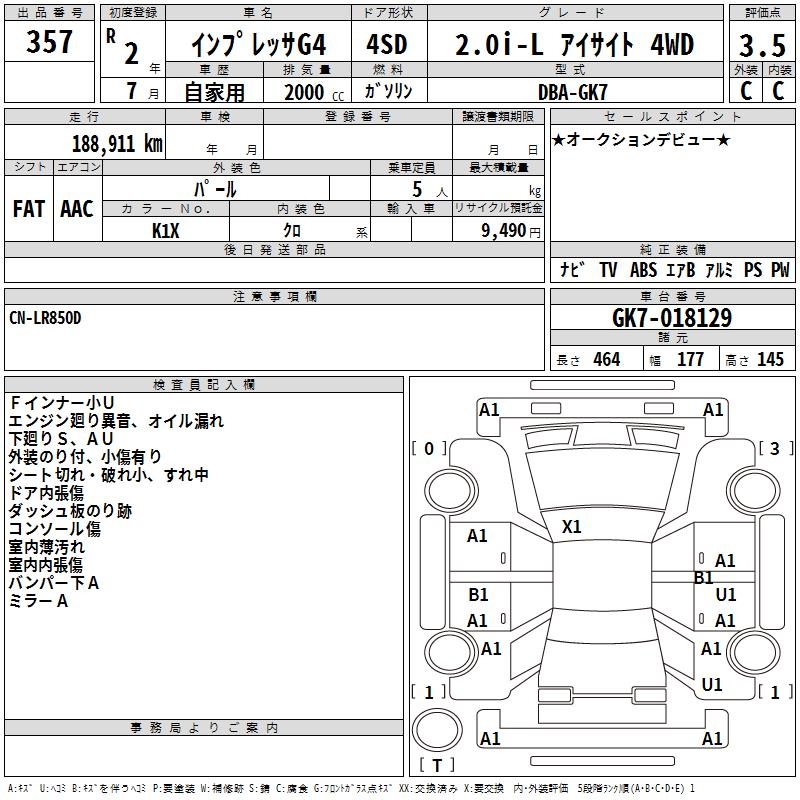Click the door type value 4SD
The image size is (800, 800).
[x=387, y=44]
